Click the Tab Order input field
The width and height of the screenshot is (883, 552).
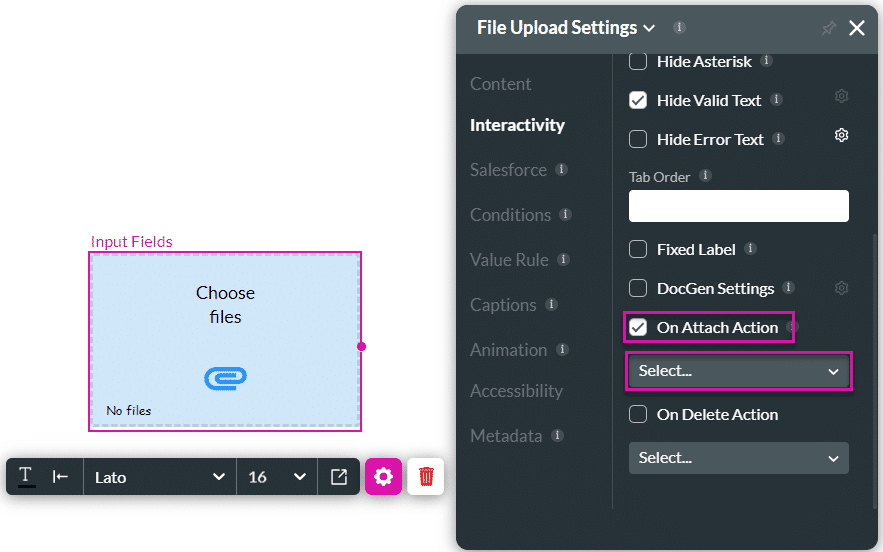(x=739, y=206)
